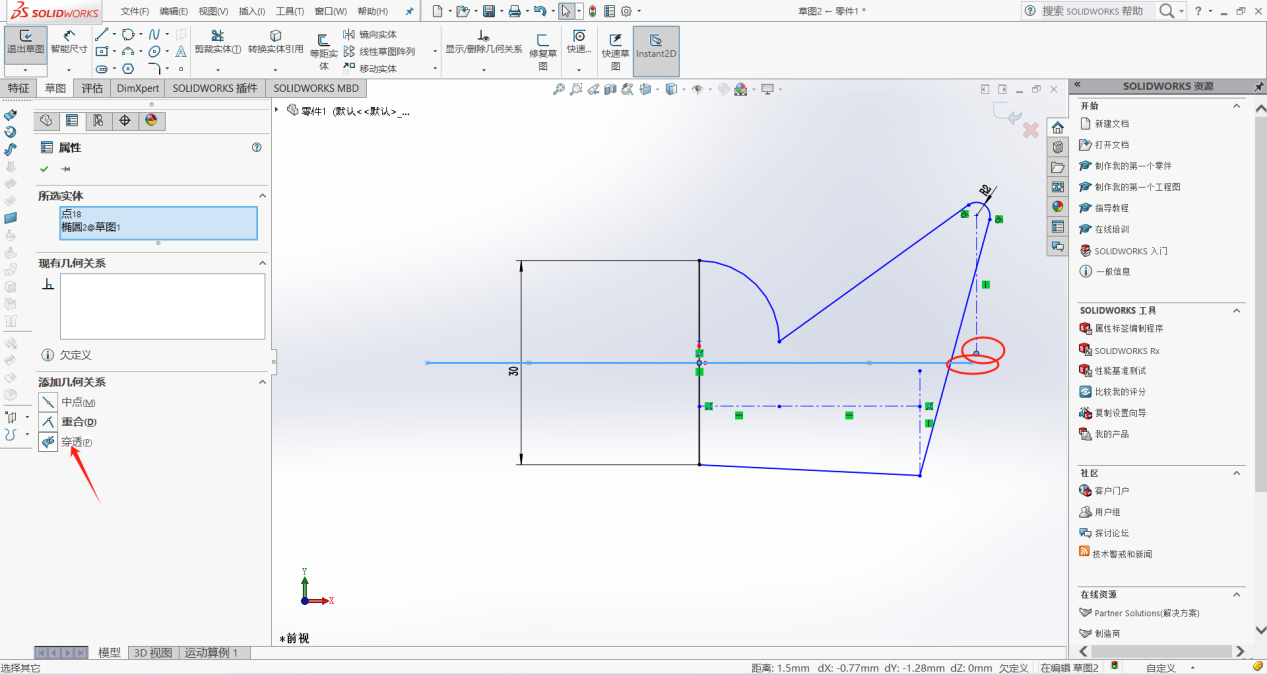The image size is (1267, 675).
Task: Click the 退出草图 exit sketch button
Action: click(x=25, y=43)
